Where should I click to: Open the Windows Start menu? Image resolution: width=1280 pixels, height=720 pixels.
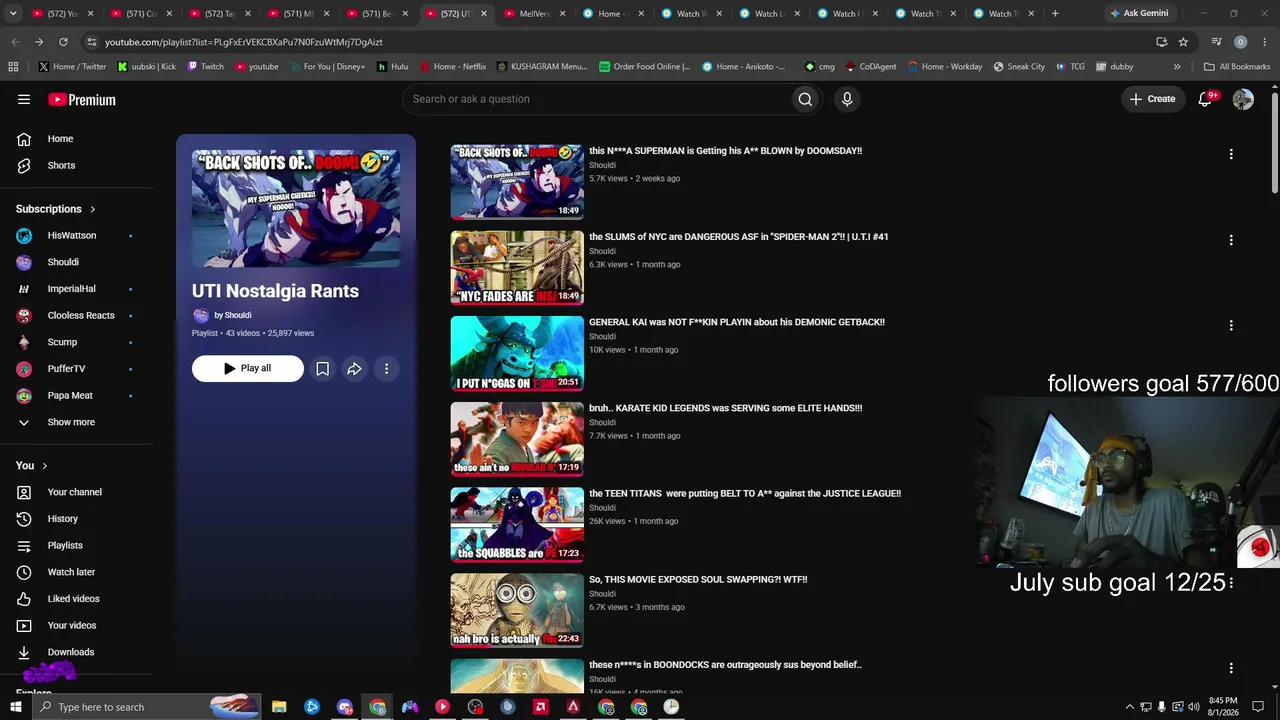(x=16, y=707)
